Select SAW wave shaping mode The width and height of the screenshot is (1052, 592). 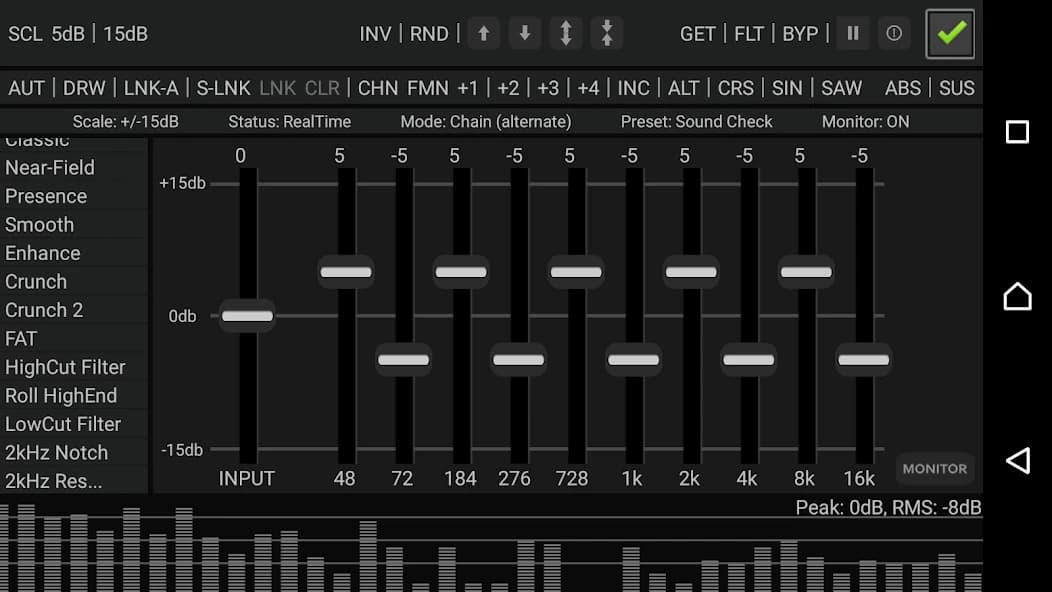pyautogui.click(x=841, y=88)
